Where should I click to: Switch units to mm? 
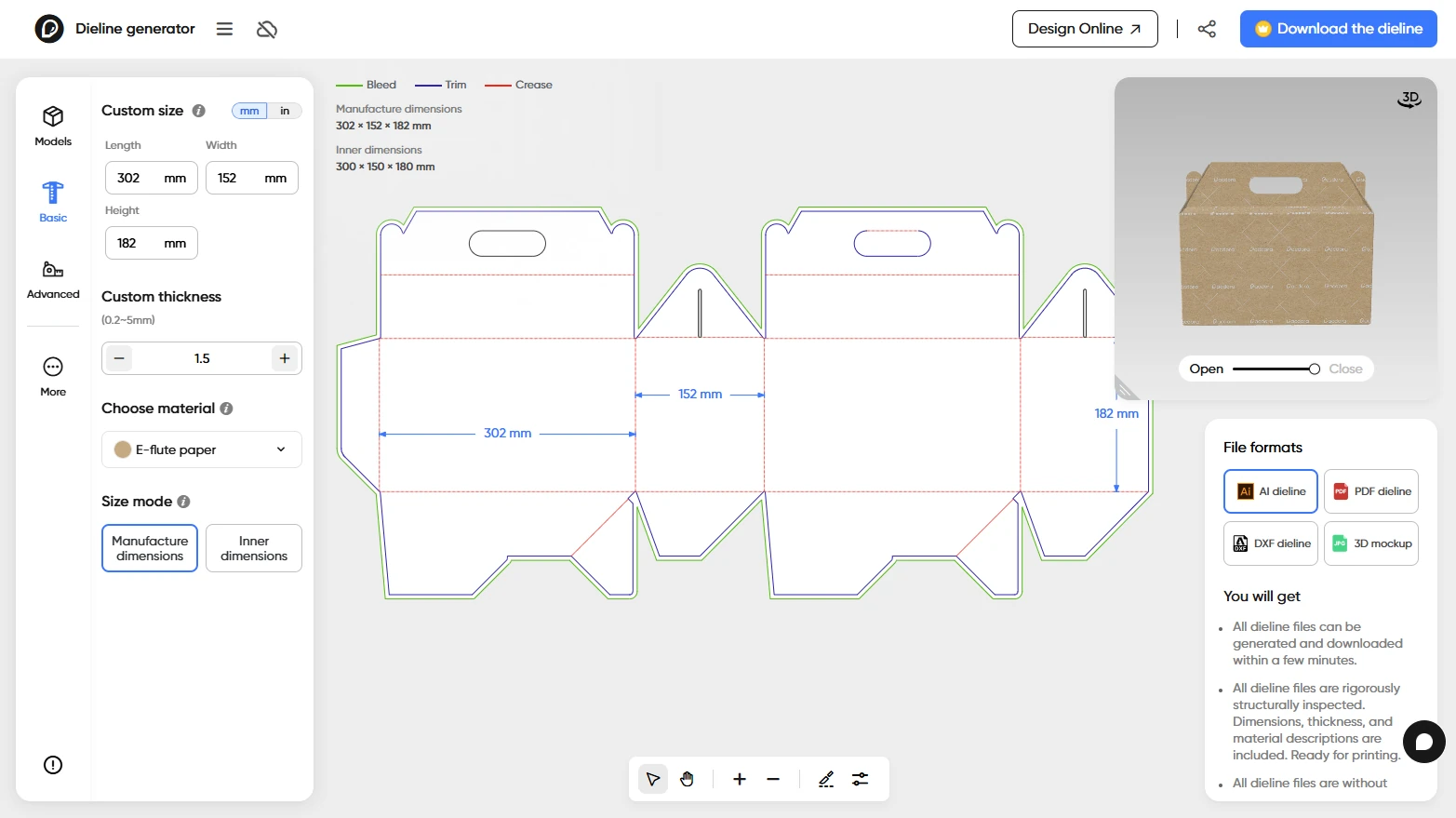click(249, 111)
